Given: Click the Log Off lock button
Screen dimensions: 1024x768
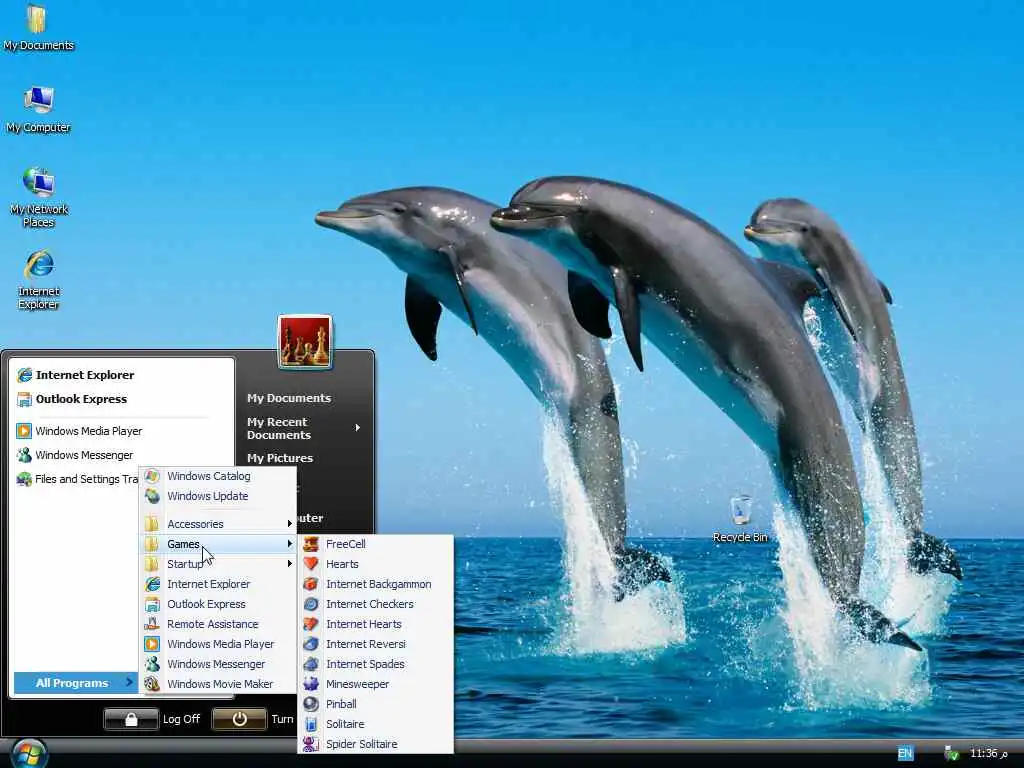Looking at the screenshot, I should (131, 719).
